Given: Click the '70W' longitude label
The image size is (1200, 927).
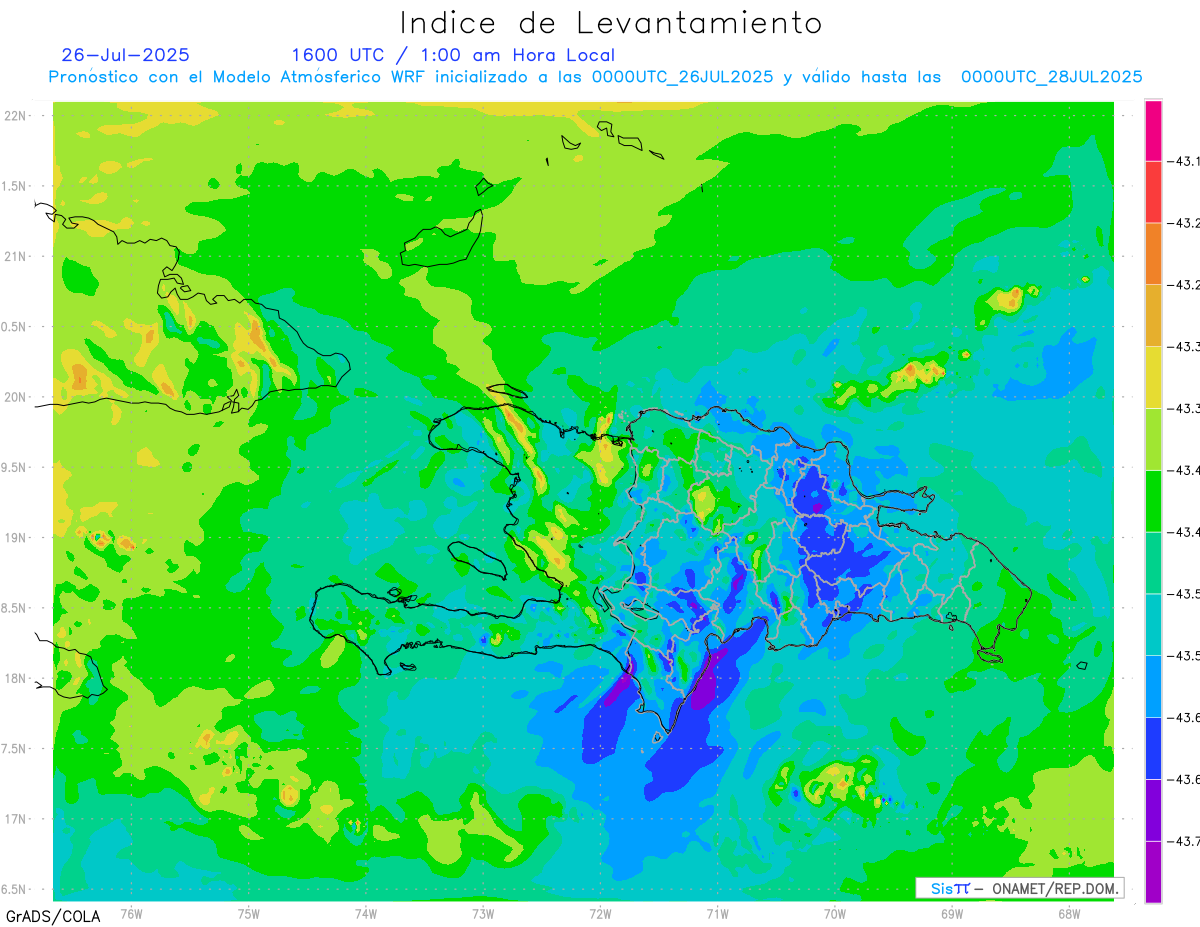Looking at the screenshot, I should pos(835,913).
